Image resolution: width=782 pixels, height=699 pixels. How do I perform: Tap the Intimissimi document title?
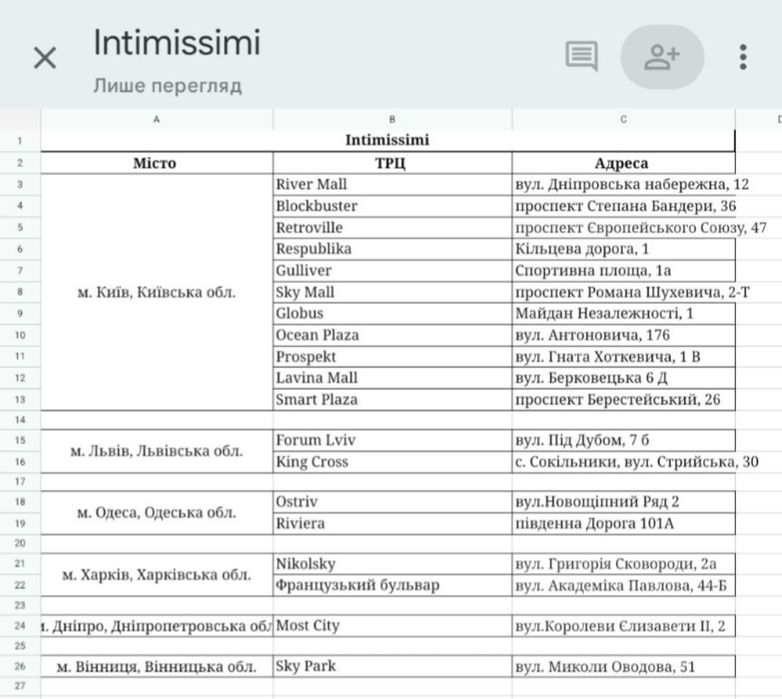click(177, 42)
